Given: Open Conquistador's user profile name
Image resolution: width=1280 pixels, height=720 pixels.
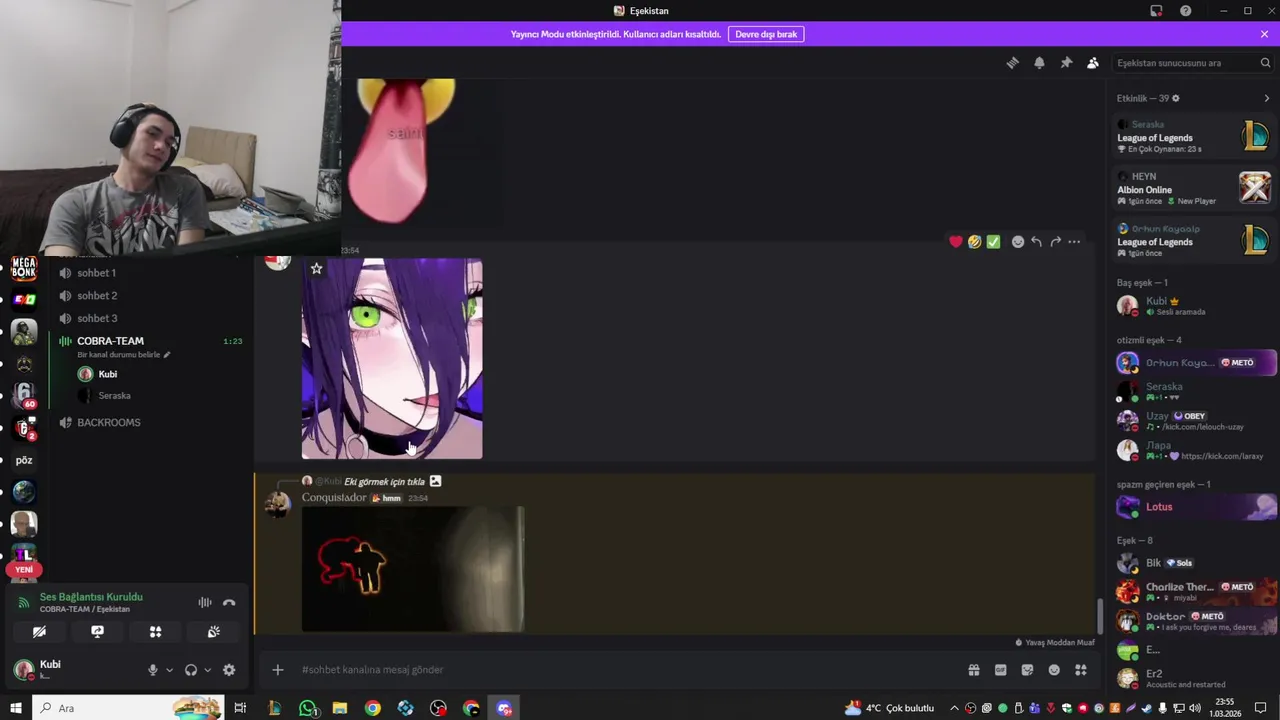Looking at the screenshot, I should click(334, 498).
